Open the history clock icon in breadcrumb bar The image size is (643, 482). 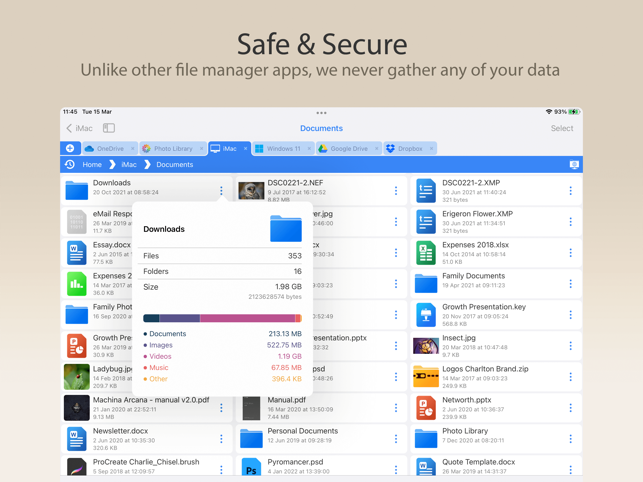70,164
